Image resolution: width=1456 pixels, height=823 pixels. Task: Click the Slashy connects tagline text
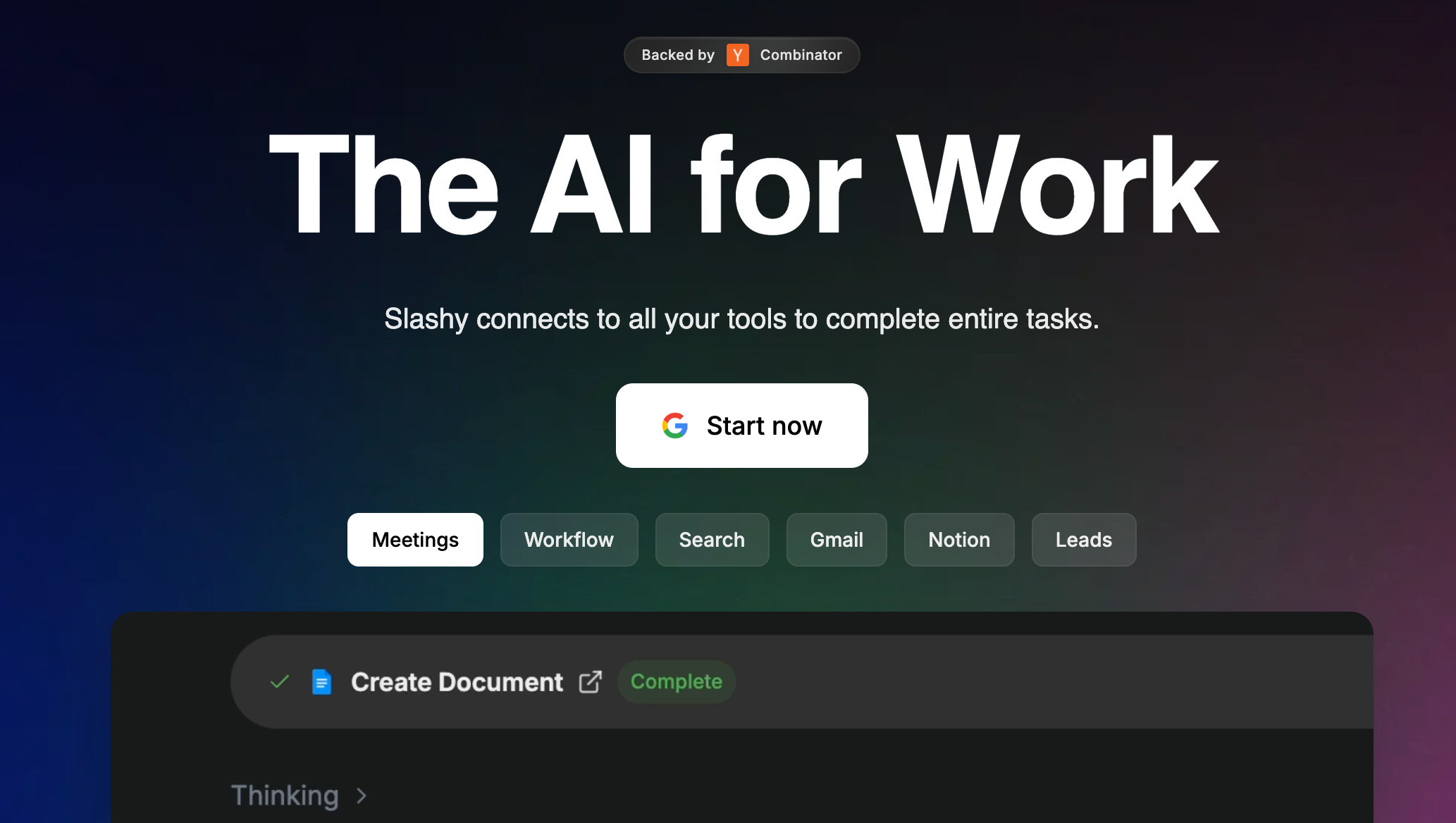[x=741, y=319]
